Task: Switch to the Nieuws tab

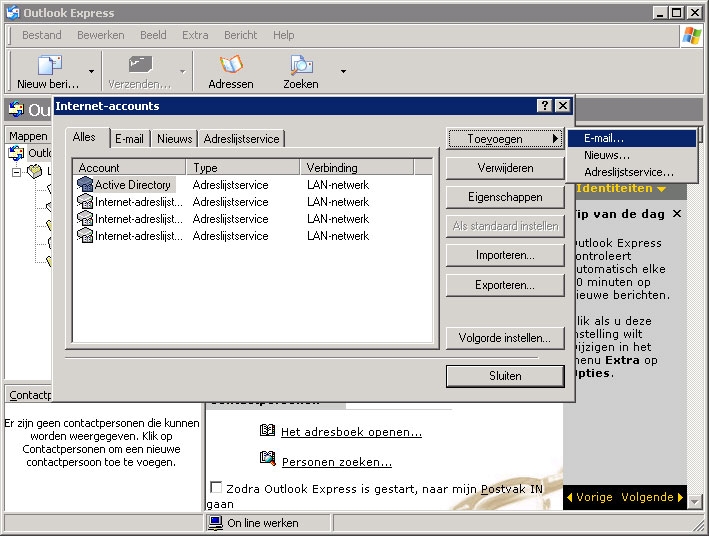Action: coord(175,139)
